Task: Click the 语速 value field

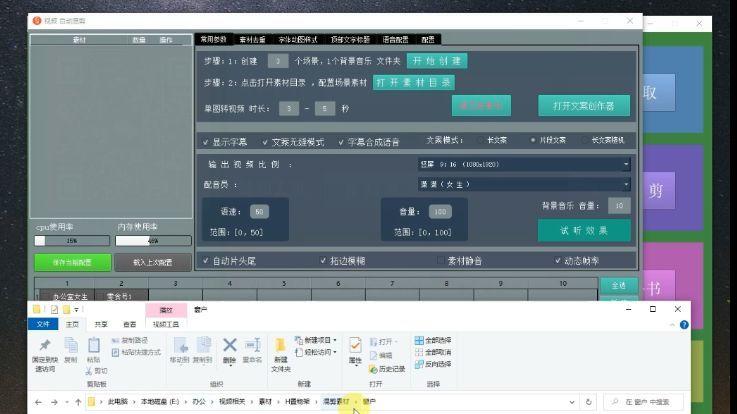Action: (x=259, y=211)
